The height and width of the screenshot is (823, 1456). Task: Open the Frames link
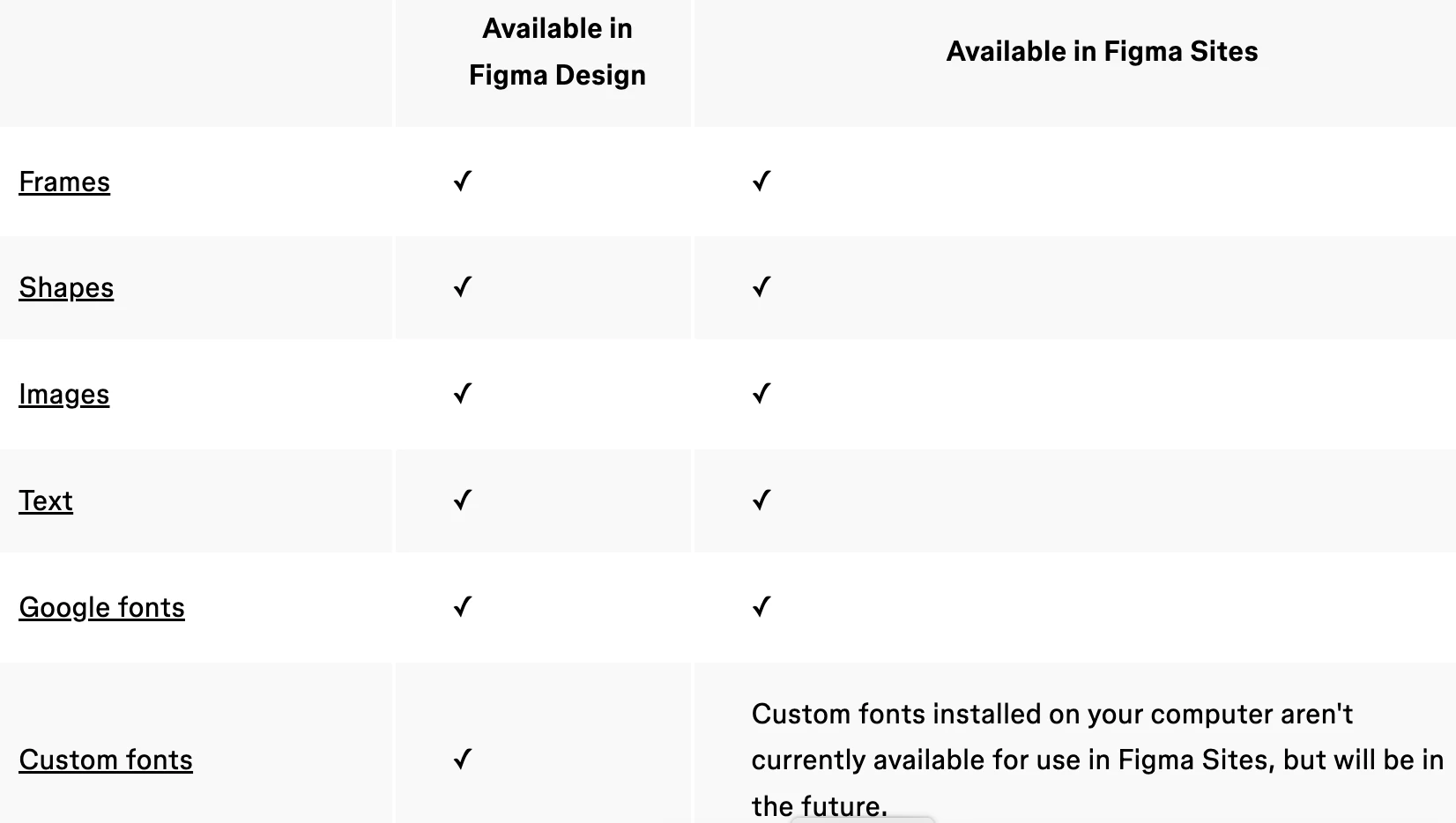click(64, 182)
